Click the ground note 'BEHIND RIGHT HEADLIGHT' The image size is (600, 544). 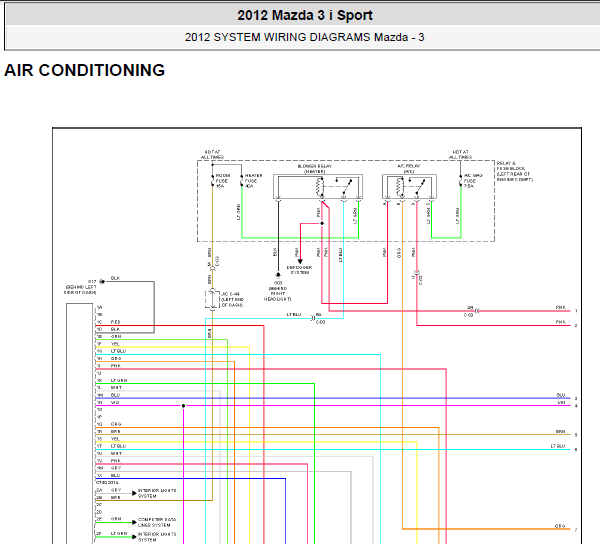click(277, 294)
